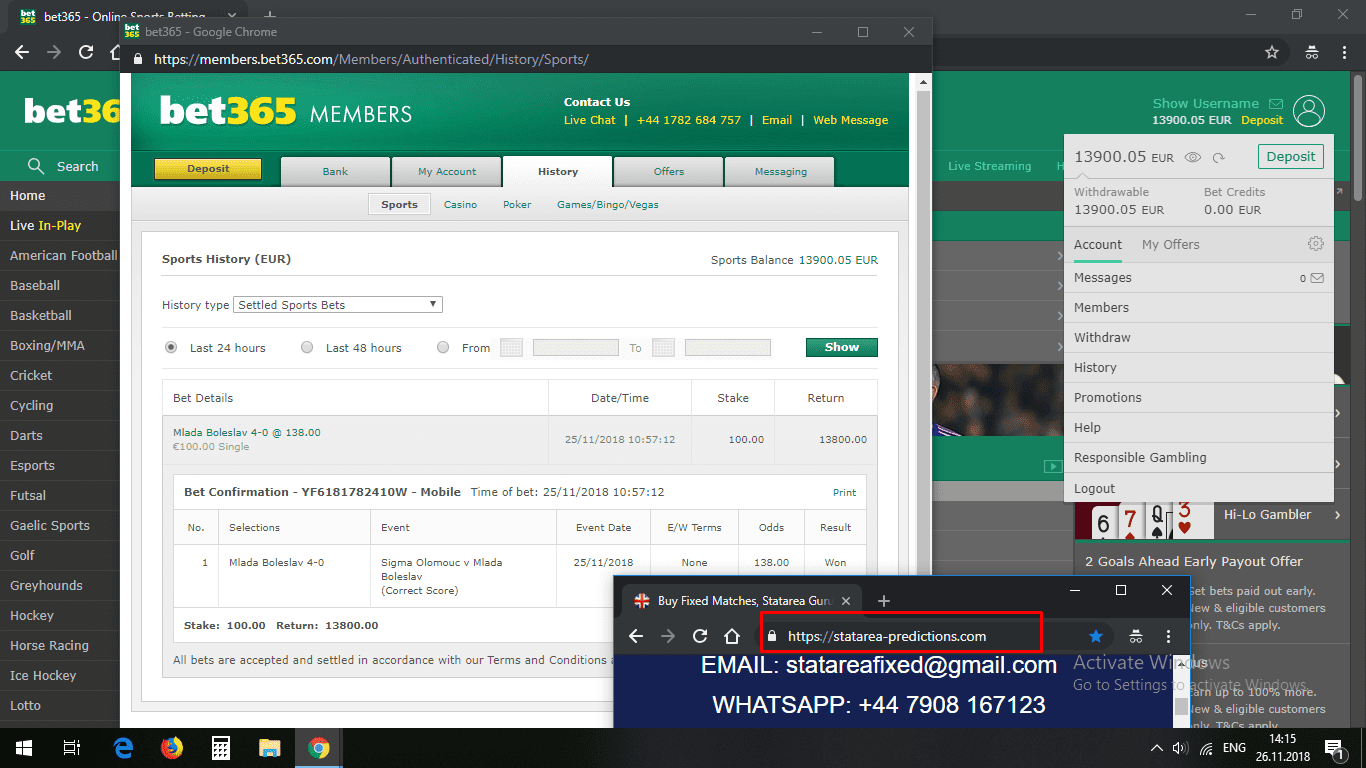Open the To date calendar icon

(663, 348)
